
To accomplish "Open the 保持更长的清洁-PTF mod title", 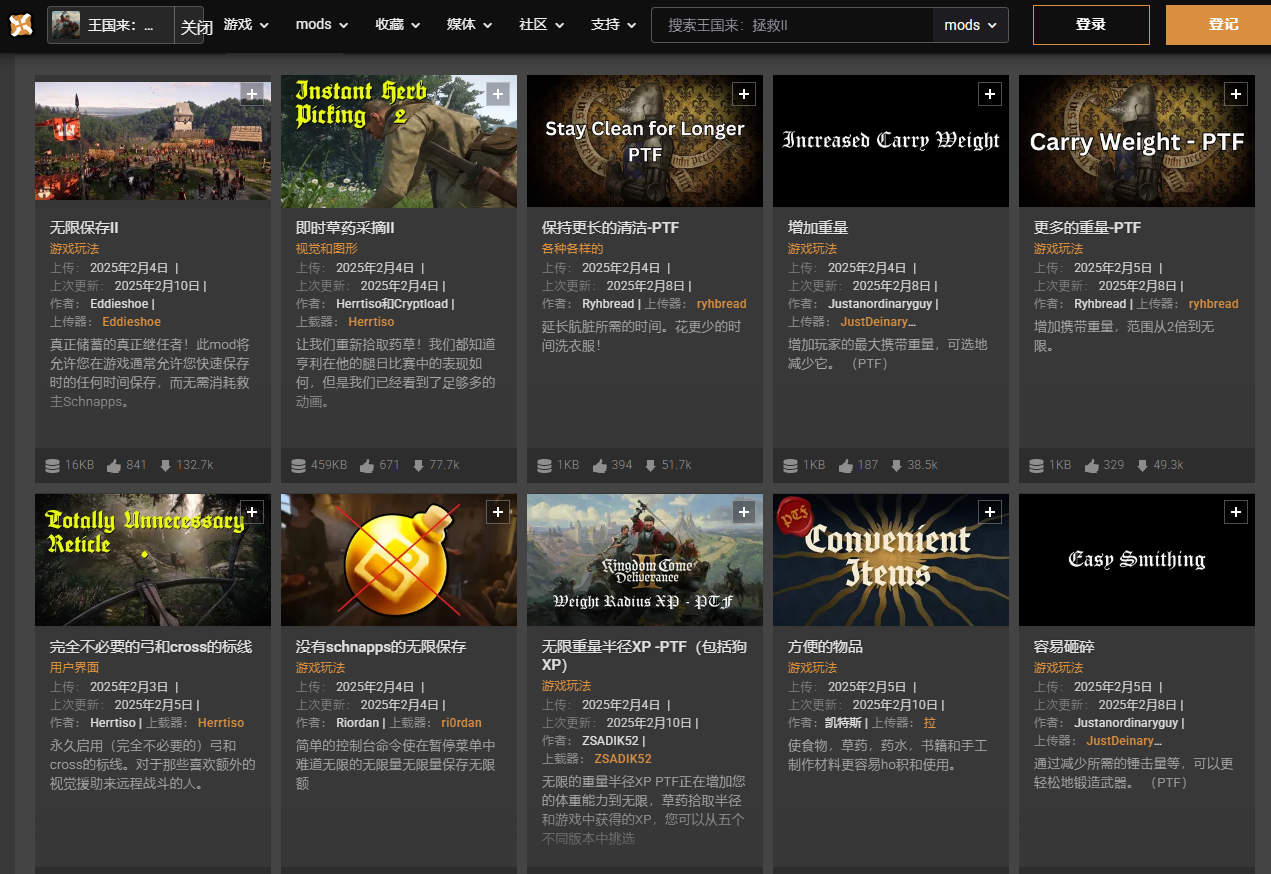I will tap(610, 228).
